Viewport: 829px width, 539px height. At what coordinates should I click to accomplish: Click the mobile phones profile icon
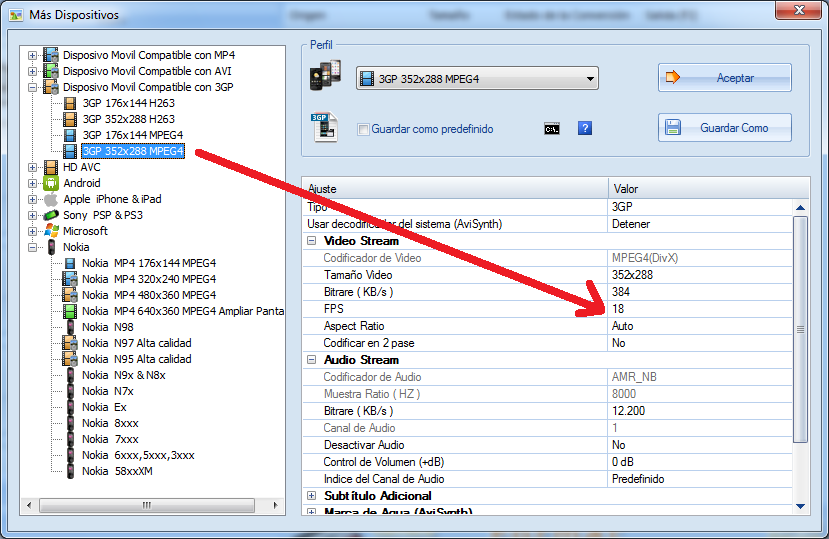(325, 75)
